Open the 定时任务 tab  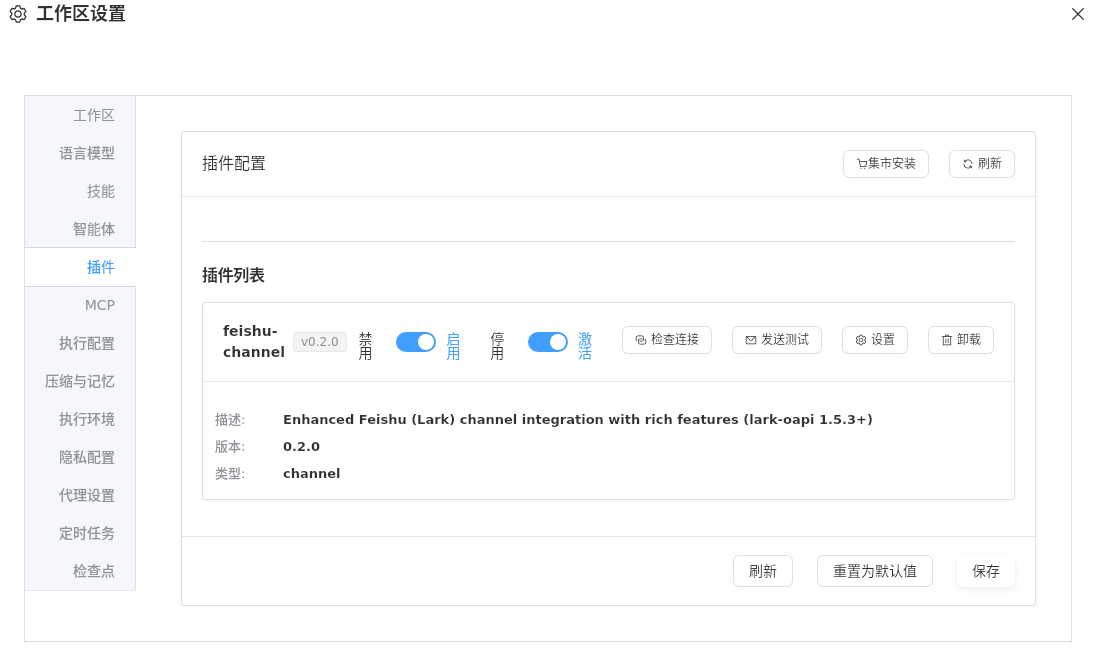86,533
